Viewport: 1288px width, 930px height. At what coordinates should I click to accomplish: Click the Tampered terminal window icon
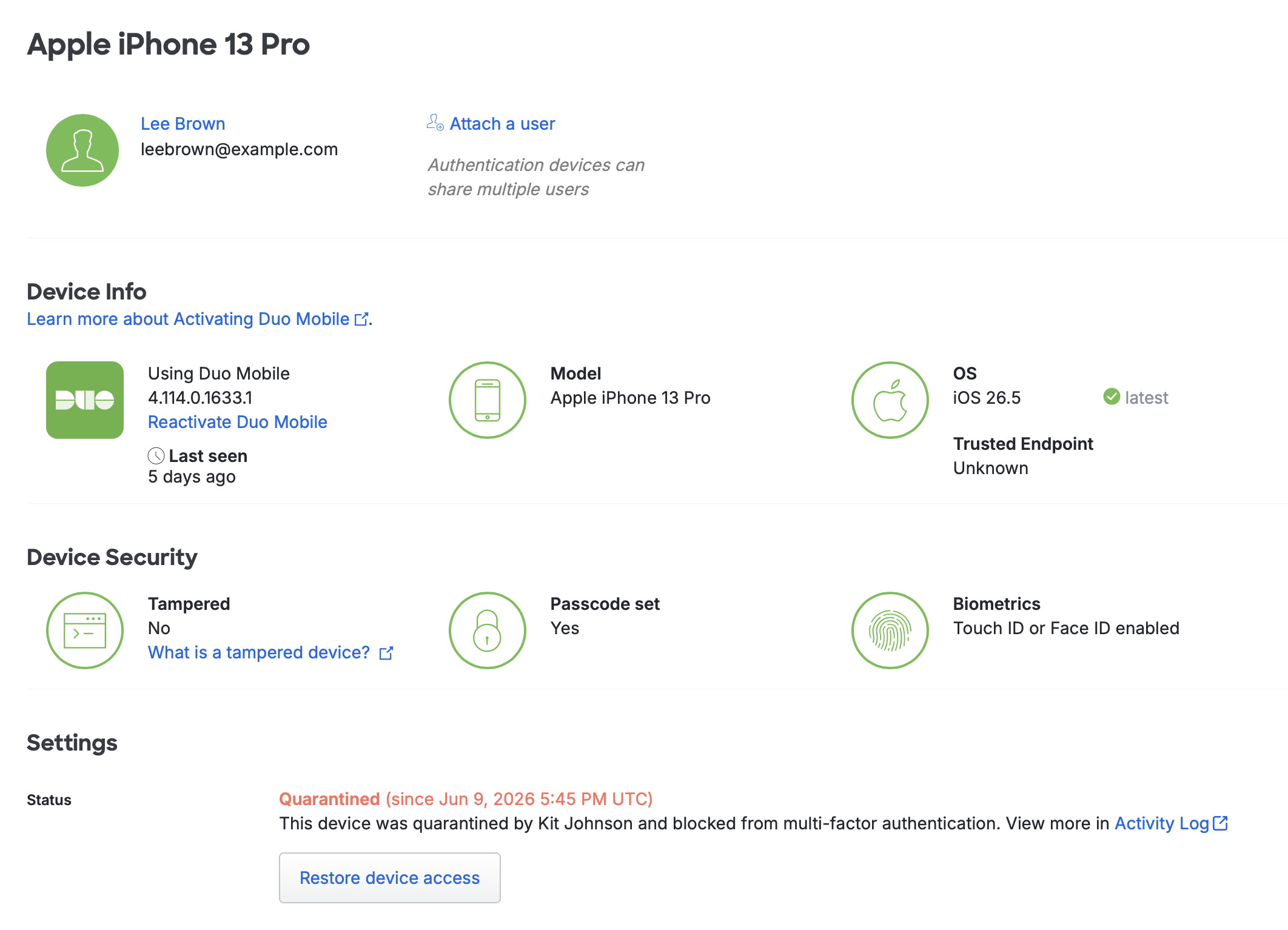(85, 631)
